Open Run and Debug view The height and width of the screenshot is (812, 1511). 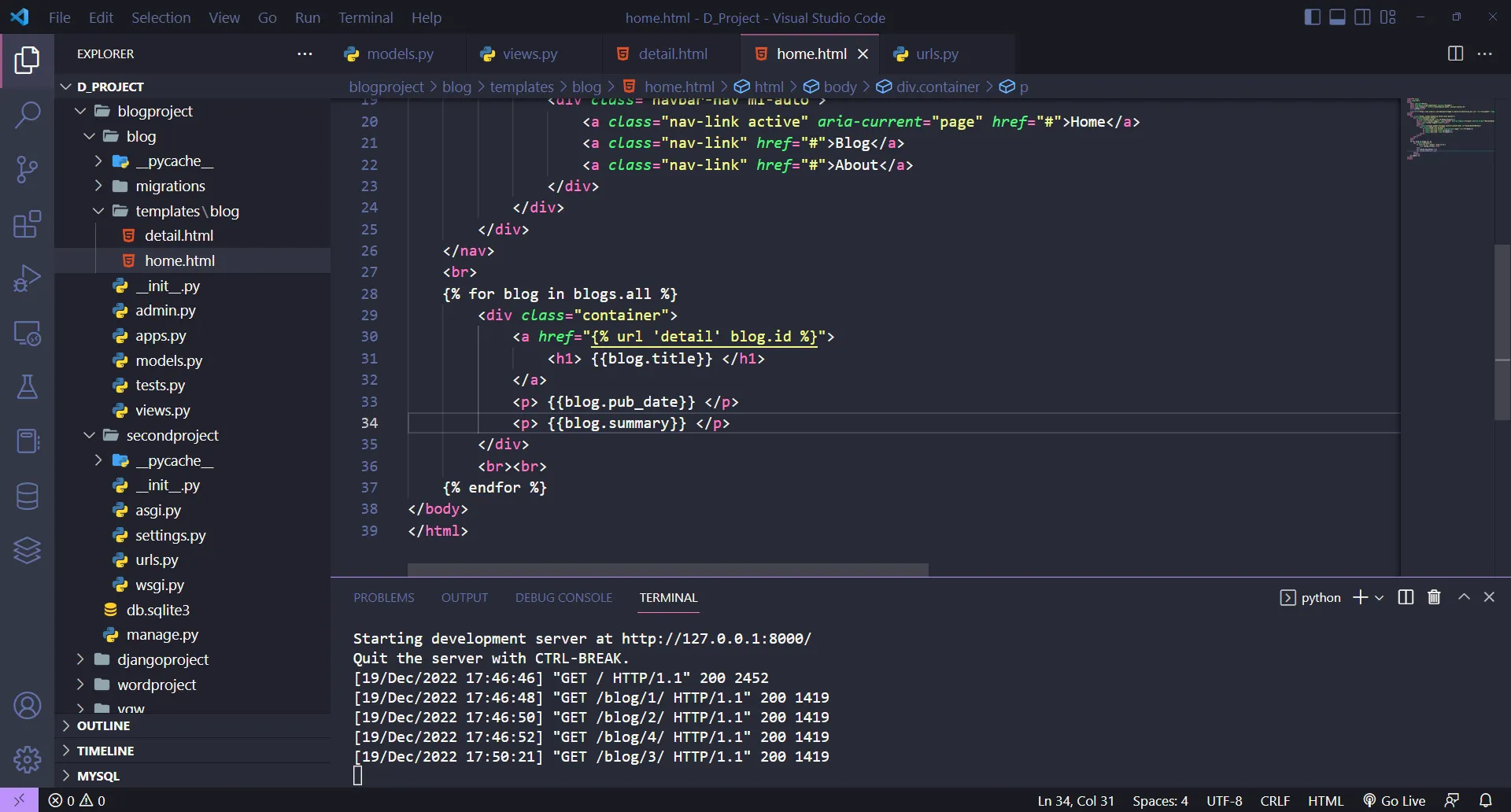coord(28,279)
